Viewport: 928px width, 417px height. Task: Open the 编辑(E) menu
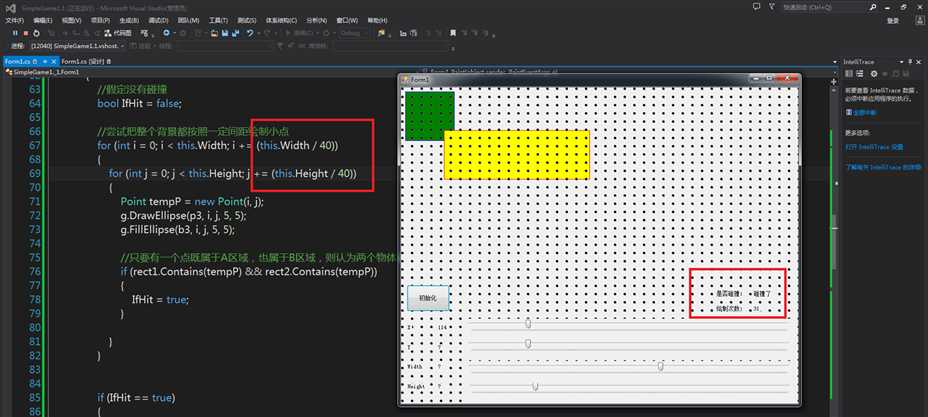[x=43, y=20]
